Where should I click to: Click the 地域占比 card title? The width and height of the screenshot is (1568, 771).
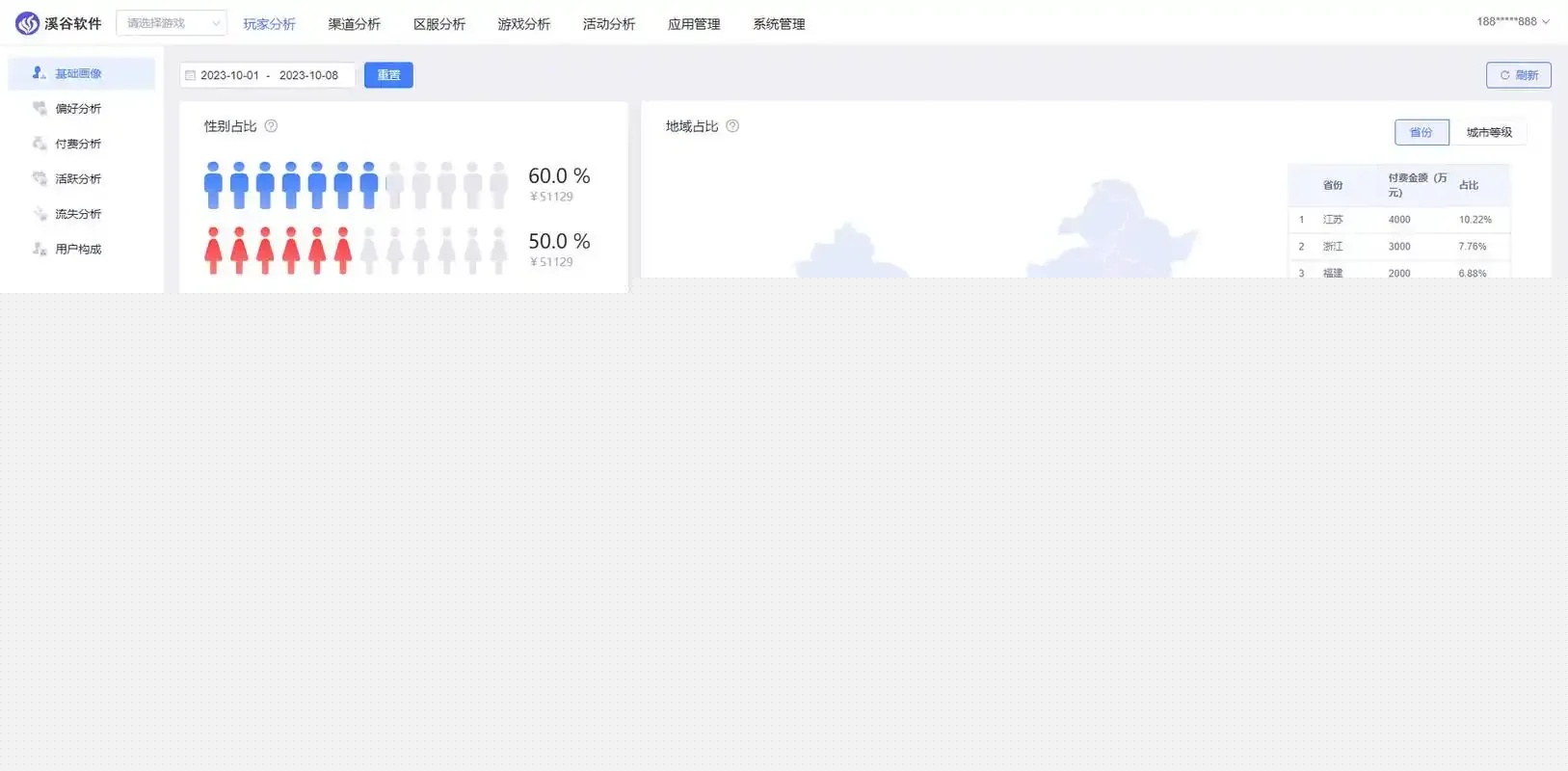[692, 126]
